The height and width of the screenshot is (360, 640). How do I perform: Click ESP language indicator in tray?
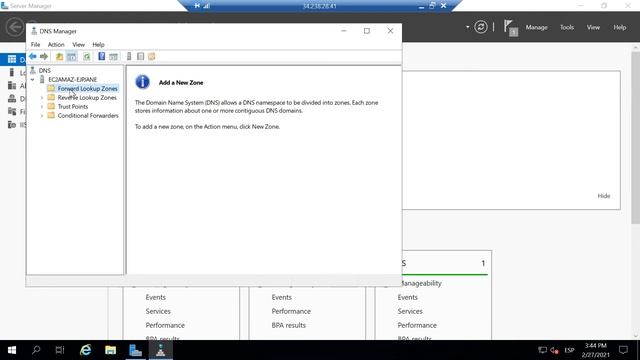[x=569, y=350]
